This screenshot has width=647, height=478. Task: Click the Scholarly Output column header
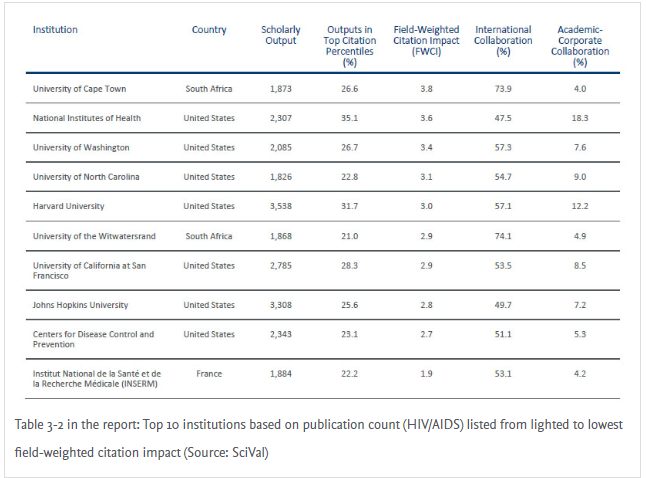[x=281, y=35]
